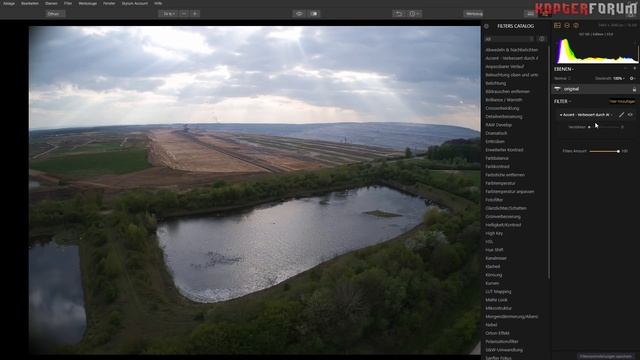The image size is (640, 360).
Task: Select Anpassbarer Verlauf filter
Action: coord(504,67)
